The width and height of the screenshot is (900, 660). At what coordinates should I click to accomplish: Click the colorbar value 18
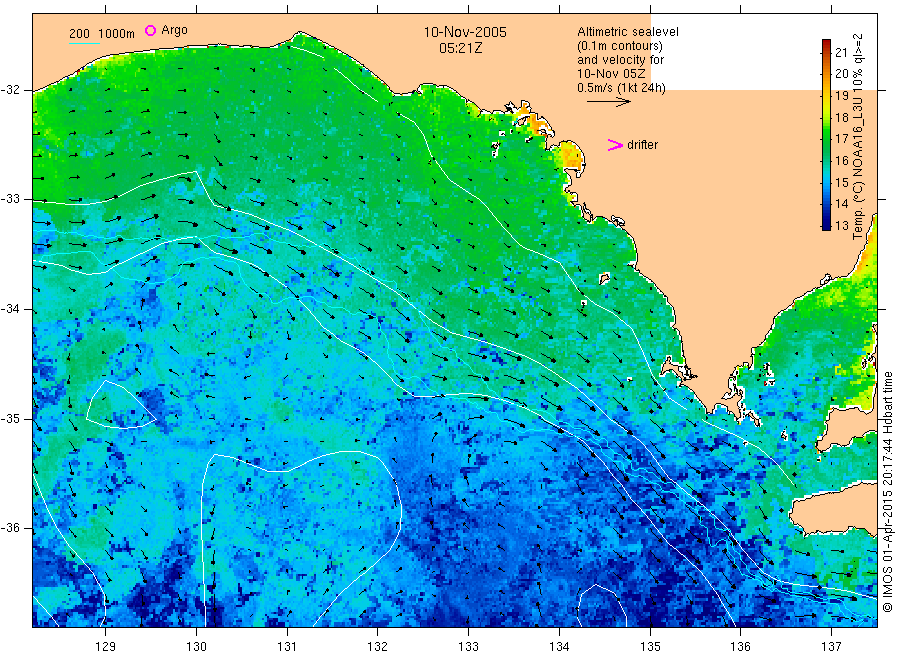click(841, 117)
